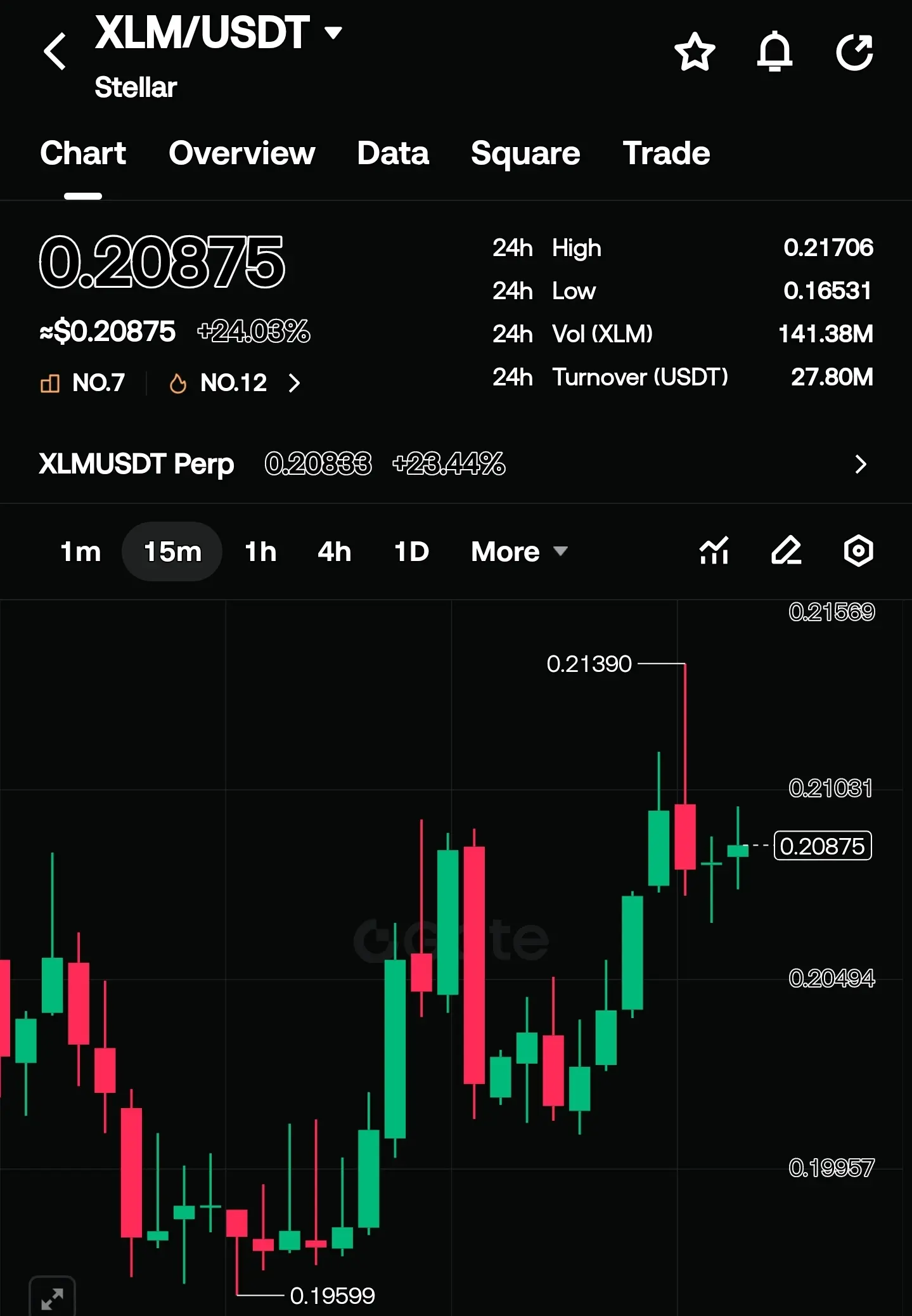This screenshot has width=912, height=1316.
Task: Tap the back arrow icon
Action: (55, 51)
